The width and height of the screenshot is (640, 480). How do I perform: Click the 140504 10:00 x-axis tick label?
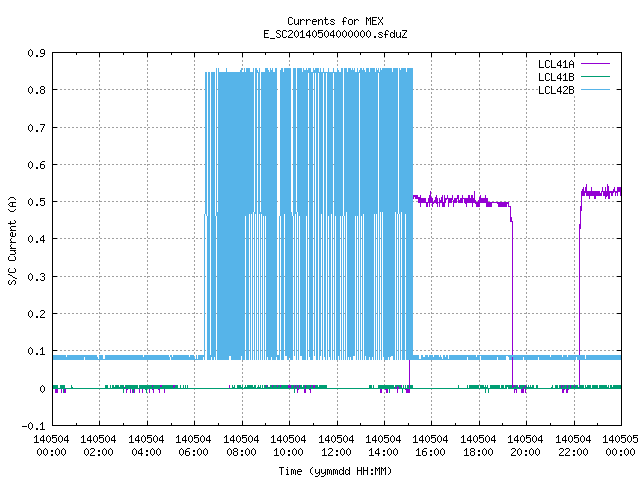pos(288,446)
